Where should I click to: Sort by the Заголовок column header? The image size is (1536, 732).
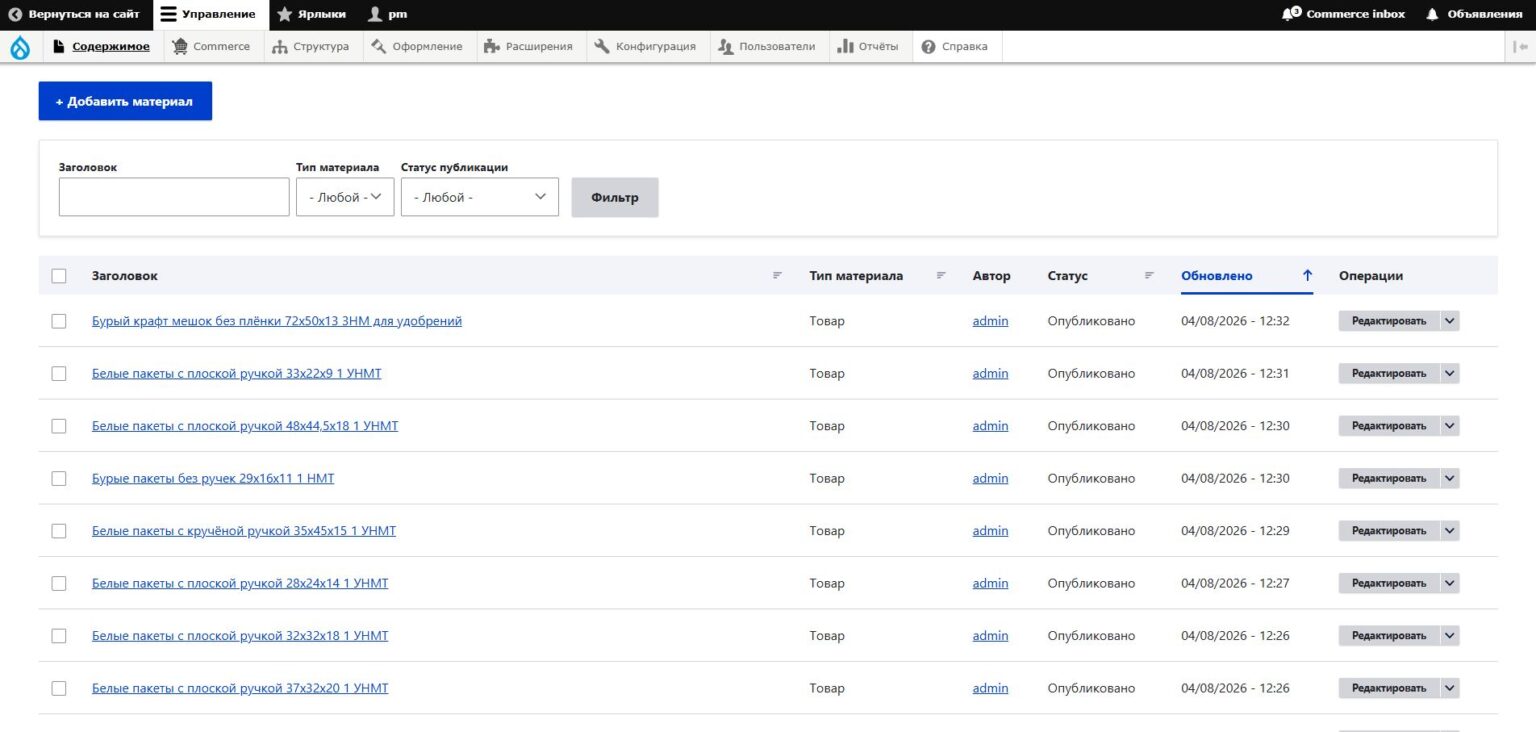coord(125,276)
